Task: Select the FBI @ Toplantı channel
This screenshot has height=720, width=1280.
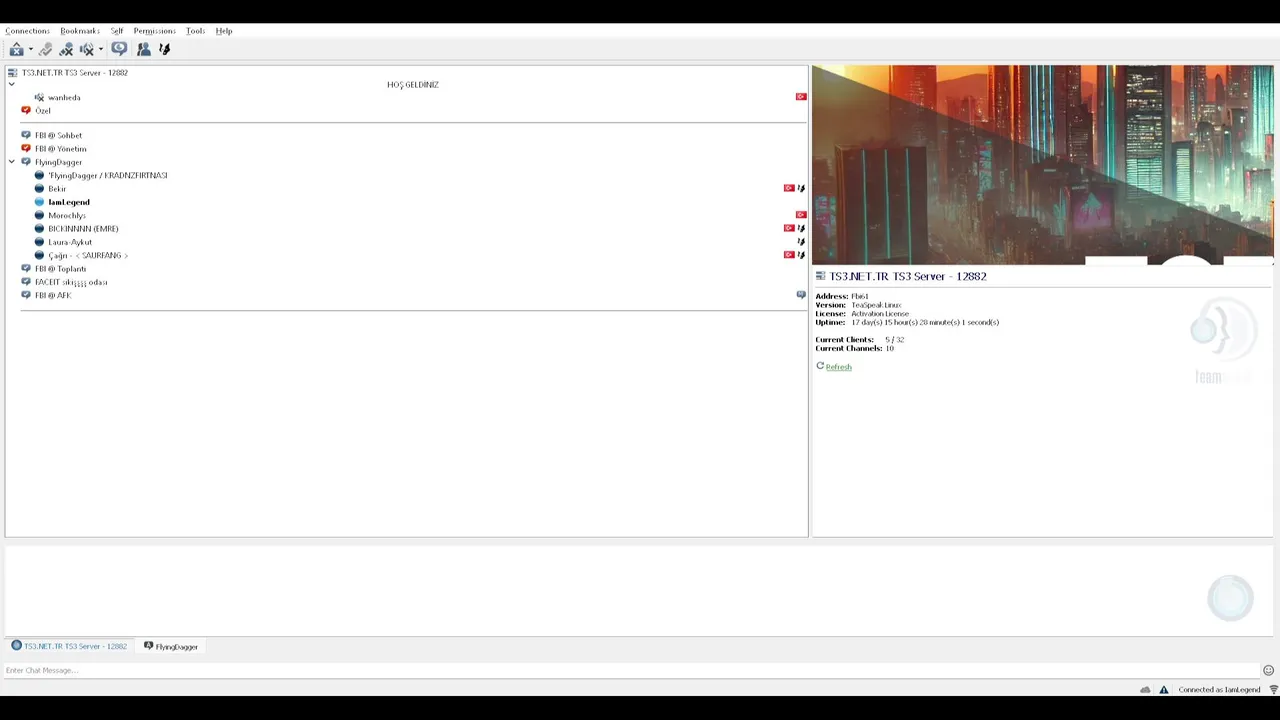Action: (x=61, y=269)
